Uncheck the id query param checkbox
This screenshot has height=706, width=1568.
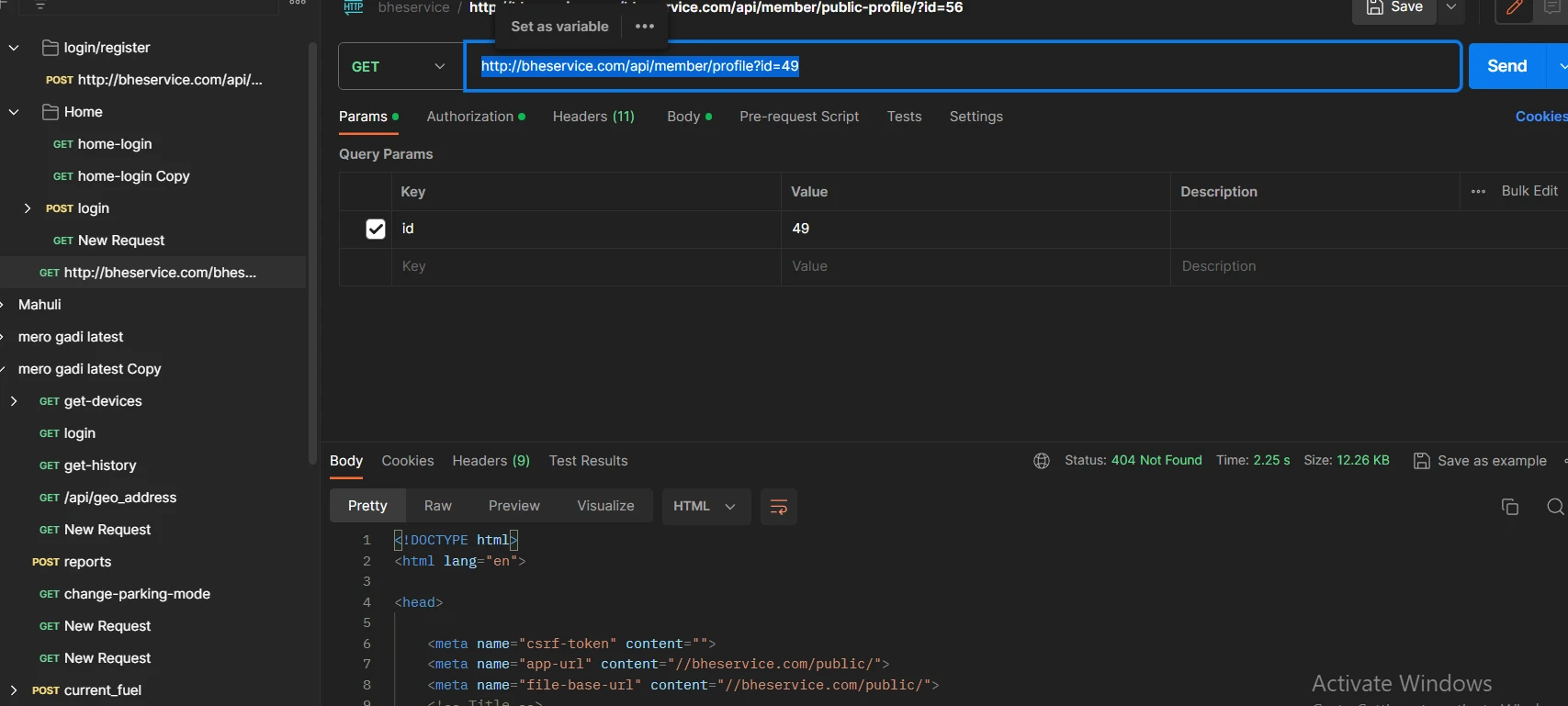click(x=376, y=229)
